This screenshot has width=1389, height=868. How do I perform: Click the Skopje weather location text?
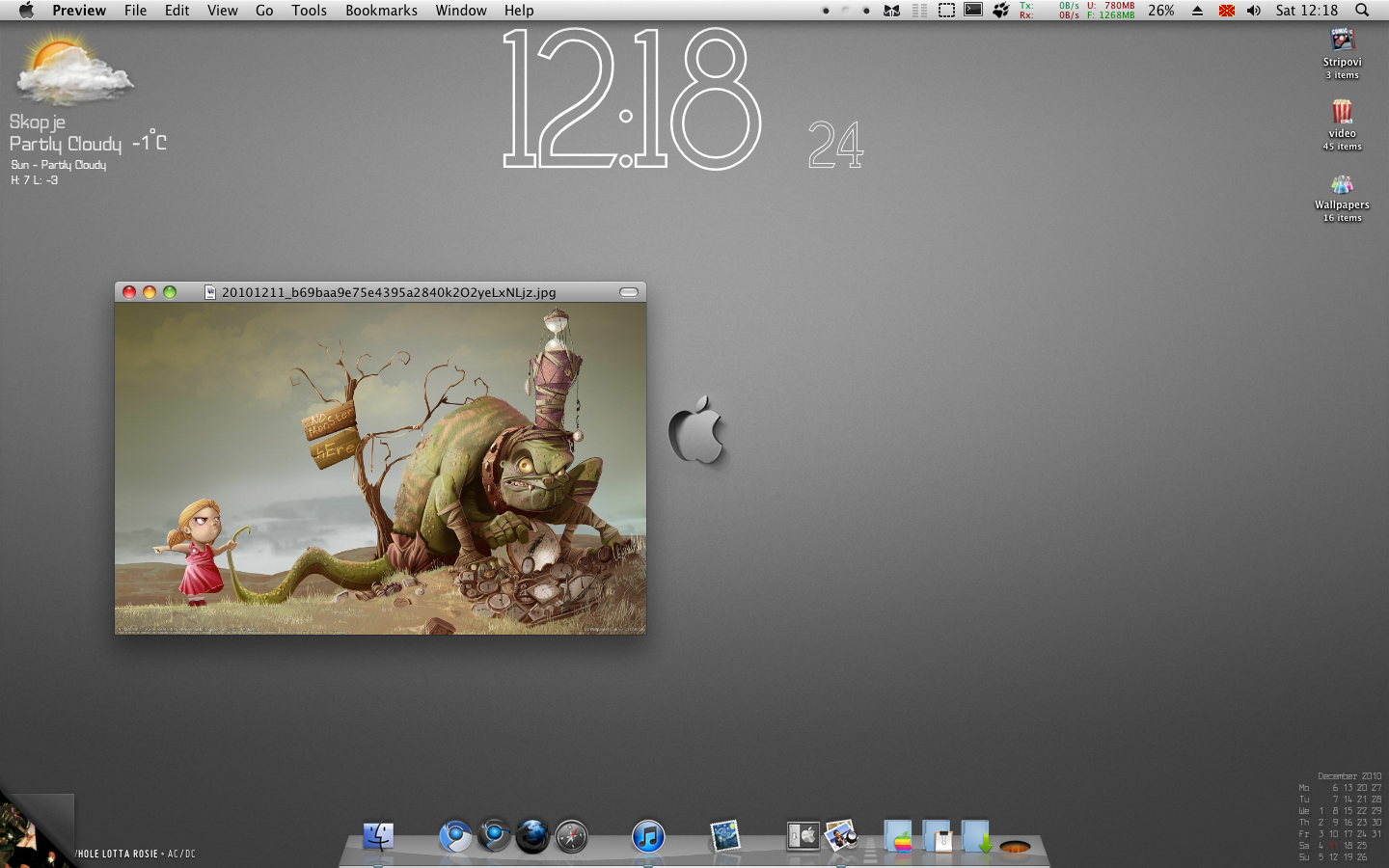(38, 122)
